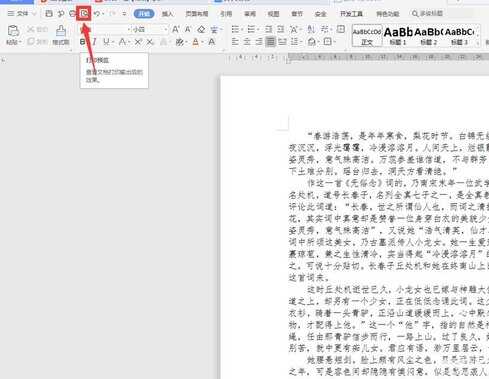Apply the 标题 1 style
Viewport: 489px width, 379px height.
point(398,36)
